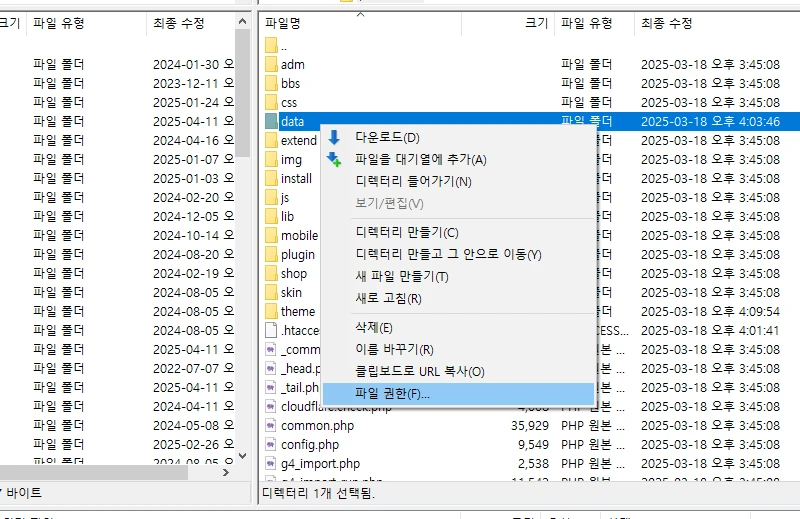
Task: Click the g4_import.php file icon
Action: (x=271, y=463)
